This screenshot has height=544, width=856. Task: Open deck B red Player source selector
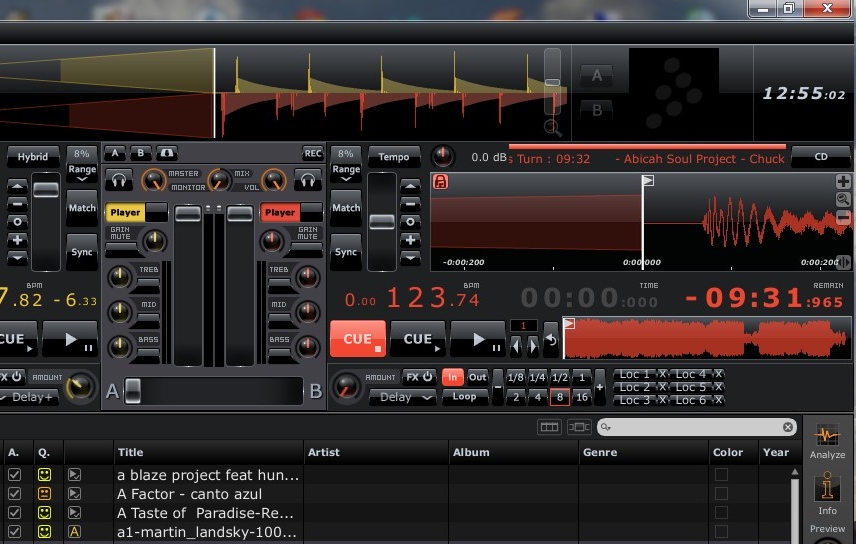[x=280, y=212]
